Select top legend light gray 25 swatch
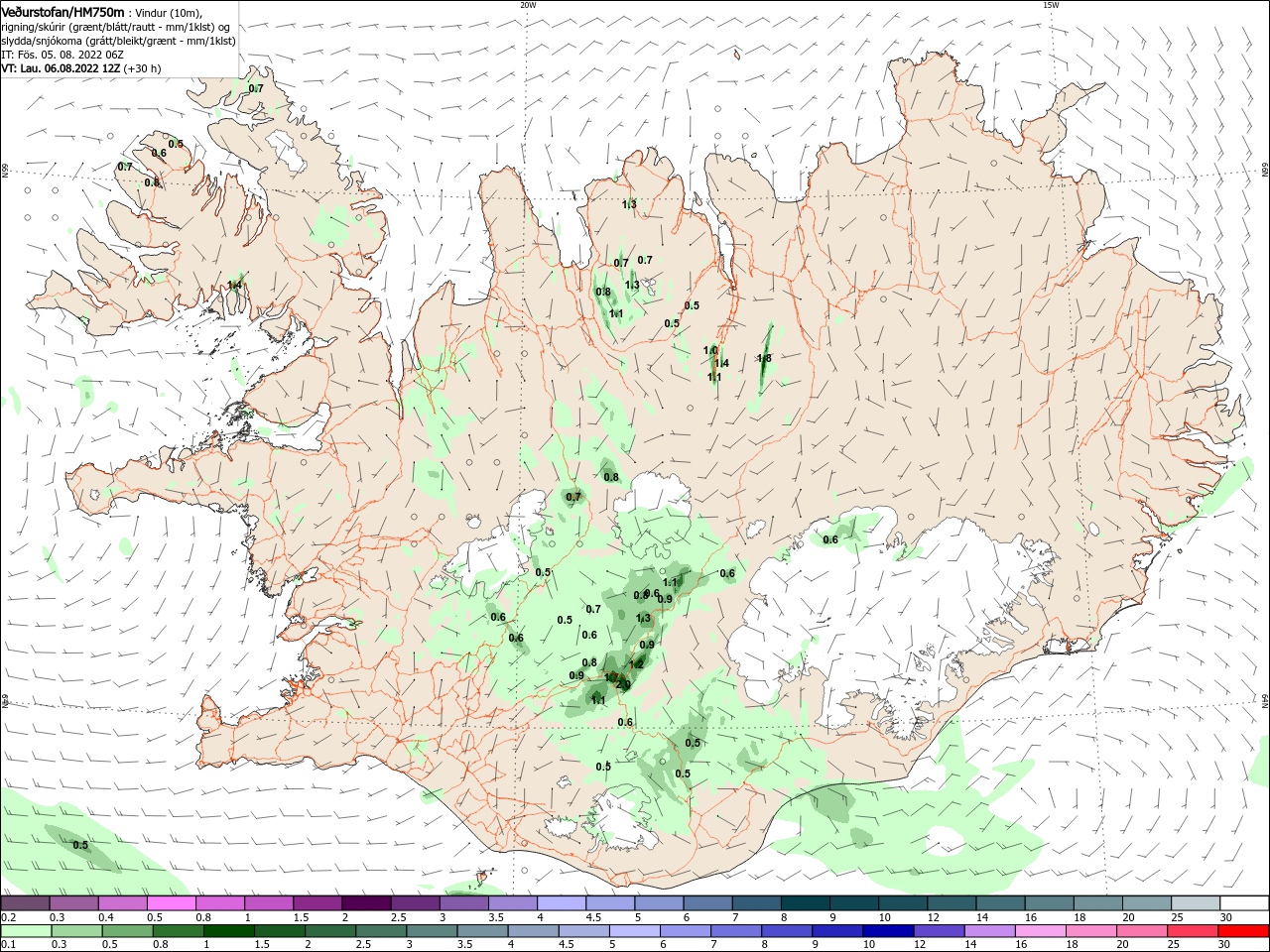1270x952 pixels. tap(1194, 902)
